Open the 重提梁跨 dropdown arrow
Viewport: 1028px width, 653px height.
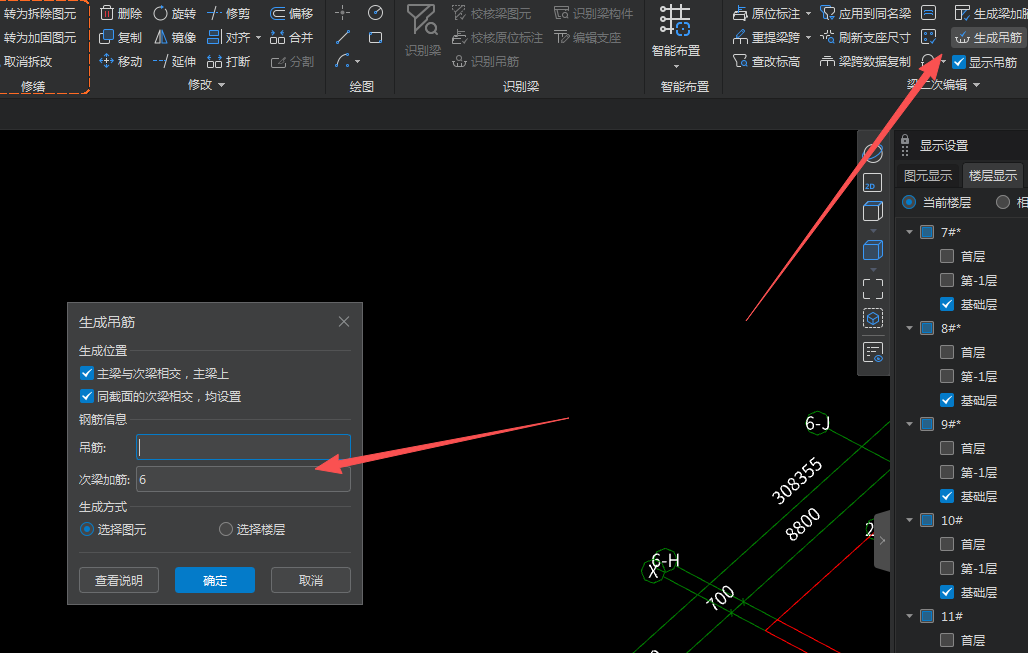[808, 38]
